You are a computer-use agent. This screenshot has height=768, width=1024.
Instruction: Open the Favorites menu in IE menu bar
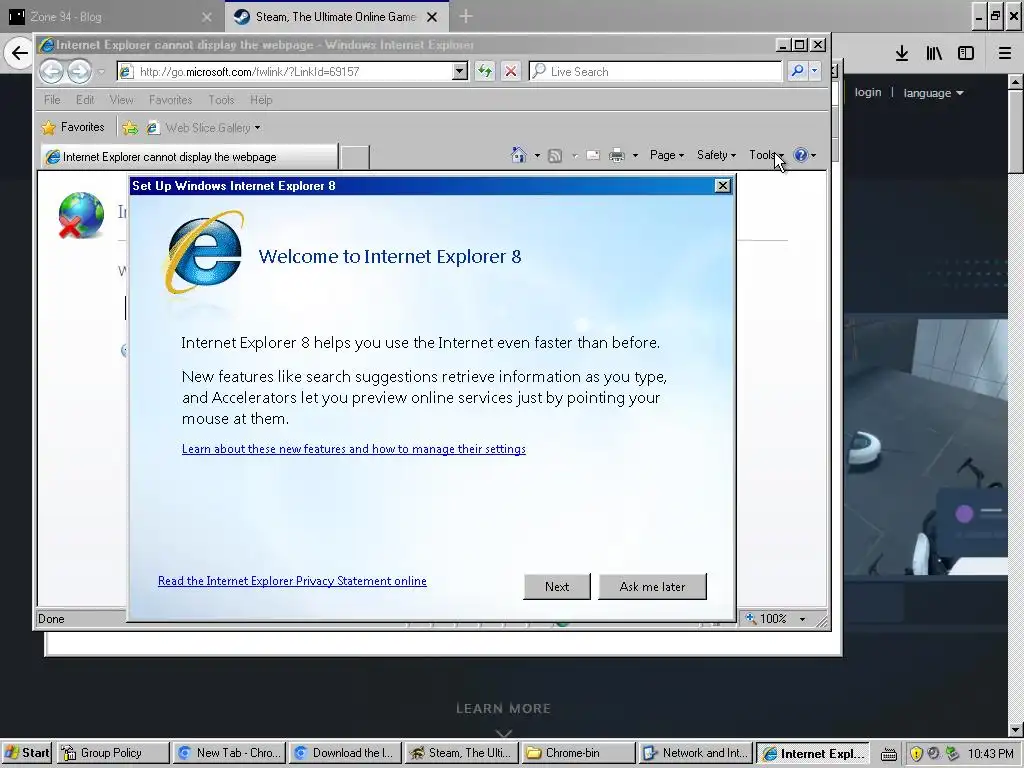[170, 100]
